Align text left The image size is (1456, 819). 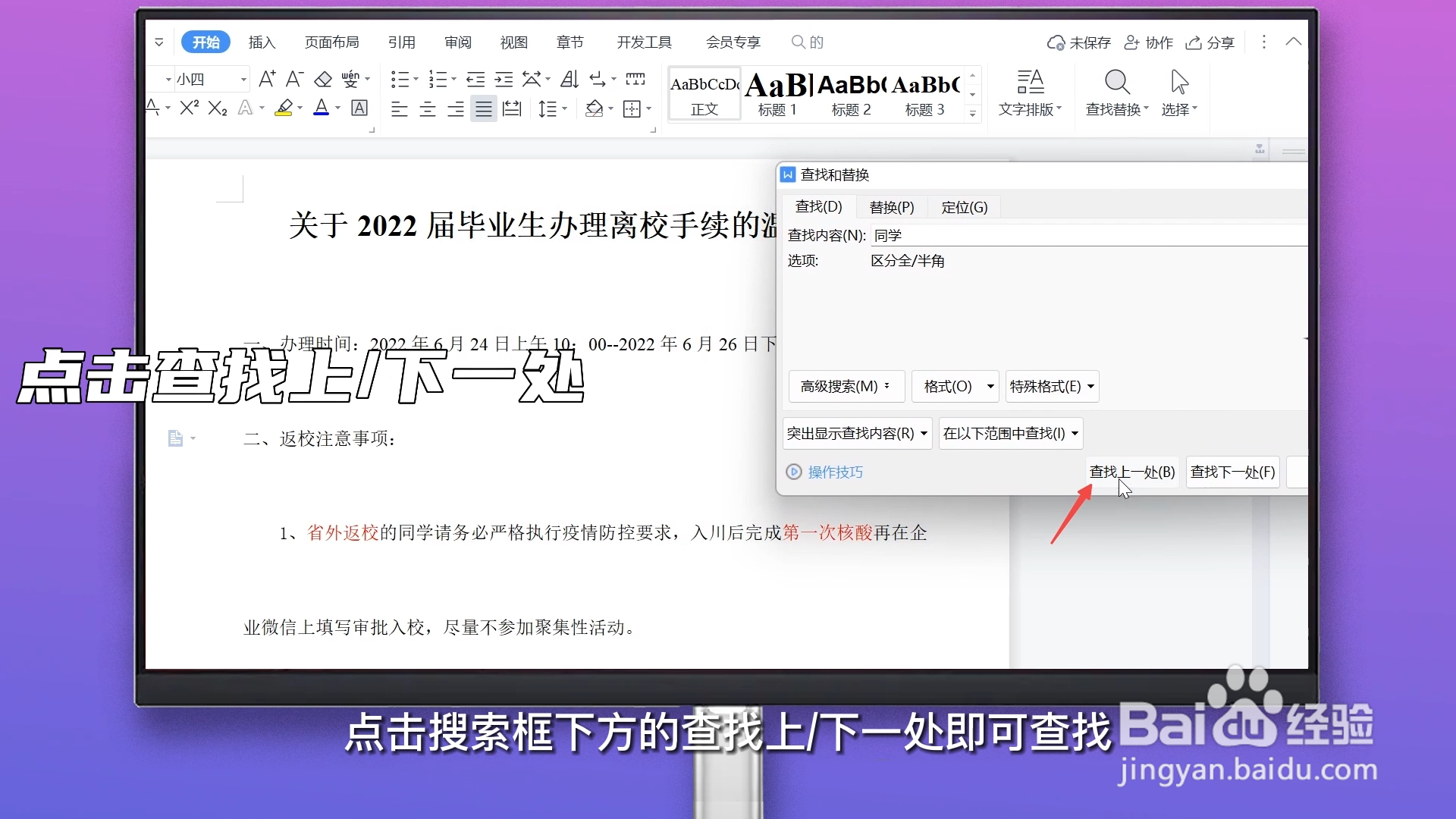click(x=400, y=109)
